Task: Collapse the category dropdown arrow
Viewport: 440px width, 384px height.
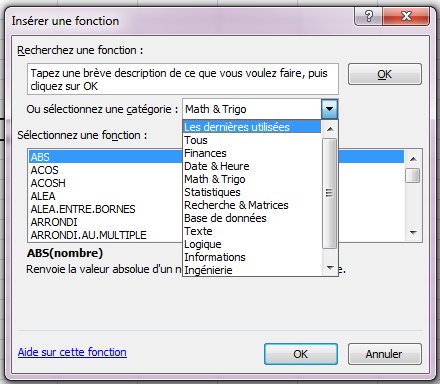Action: (x=330, y=109)
